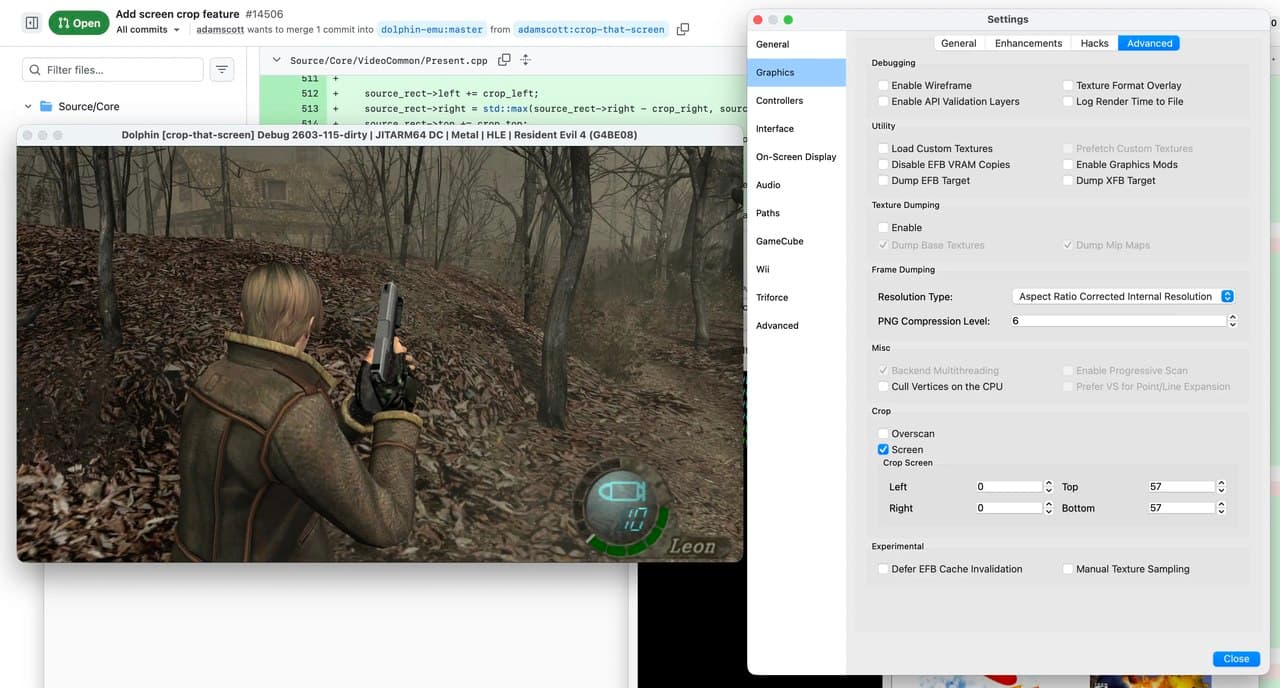Collapse the Present.cpp diff chevron
Image resolution: width=1280 pixels, height=688 pixels.
[276, 60]
